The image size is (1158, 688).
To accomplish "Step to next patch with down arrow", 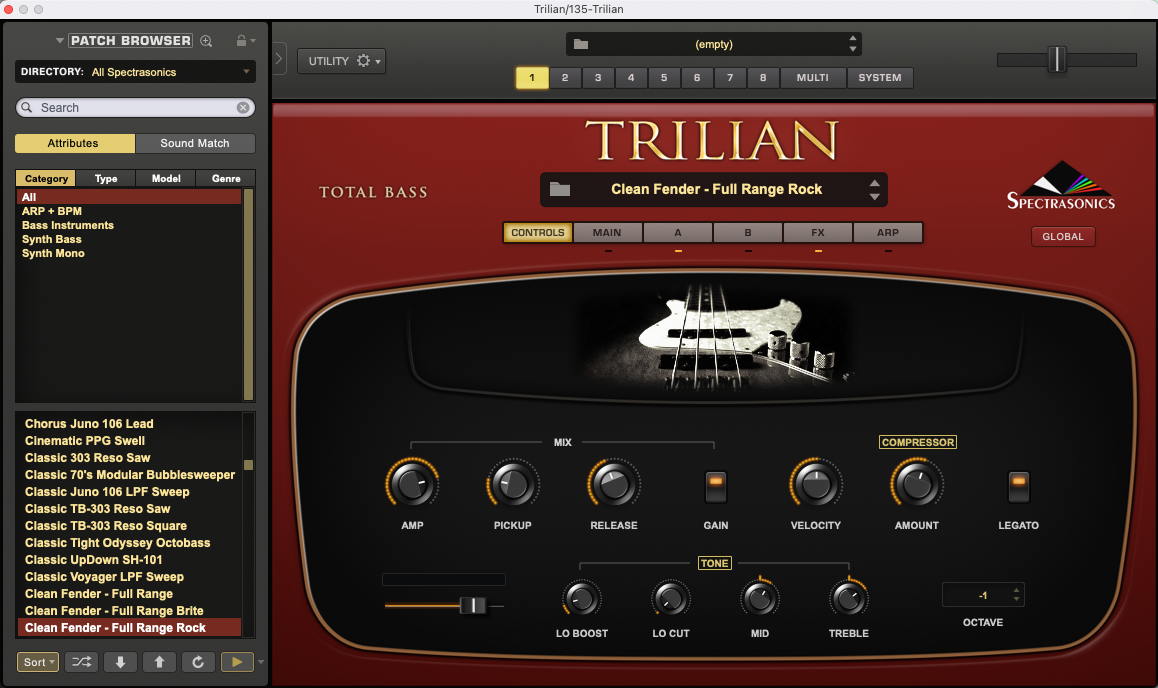I will coord(120,662).
